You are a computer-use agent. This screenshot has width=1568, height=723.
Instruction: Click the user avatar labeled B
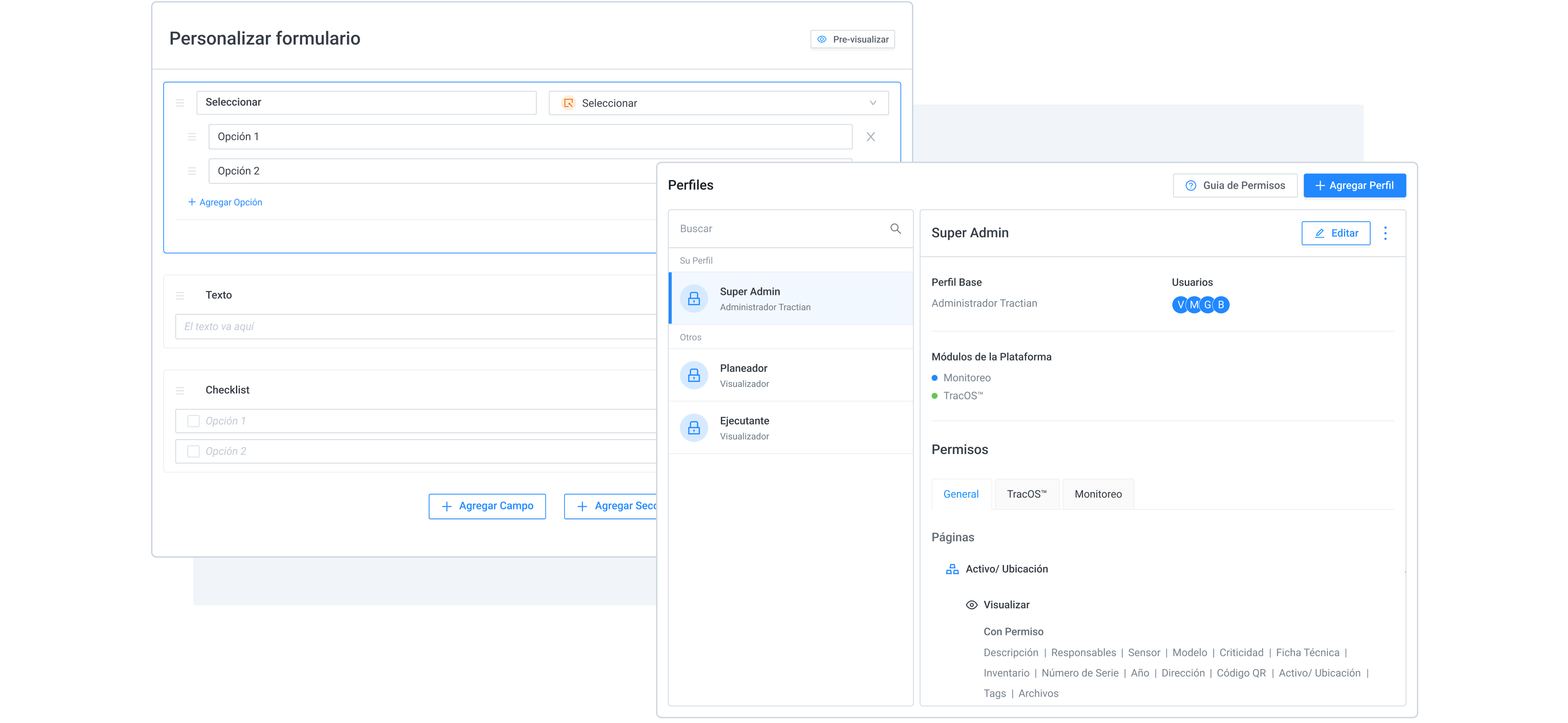coord(1220,305)
